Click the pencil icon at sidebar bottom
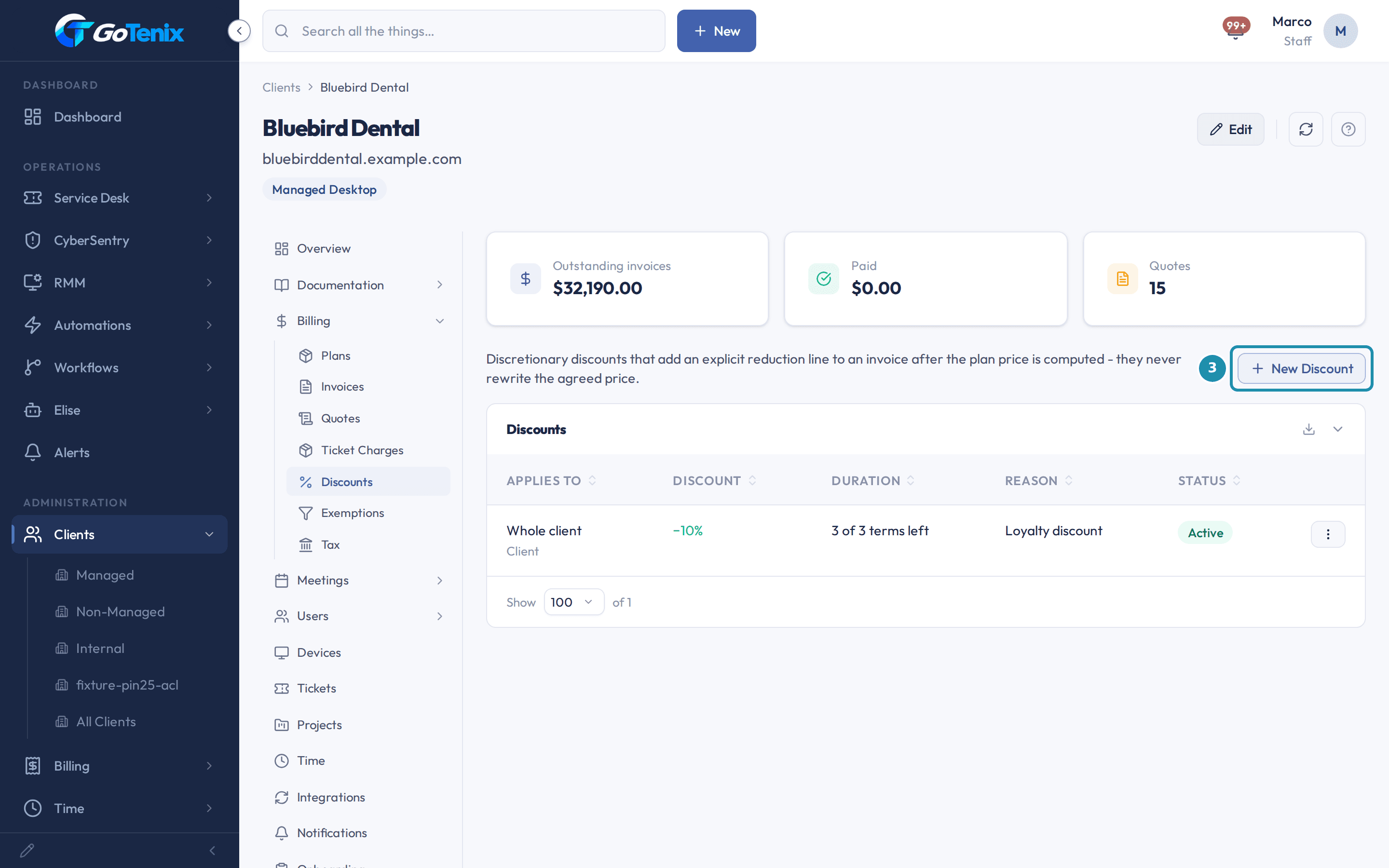 [x=27, y=850]
